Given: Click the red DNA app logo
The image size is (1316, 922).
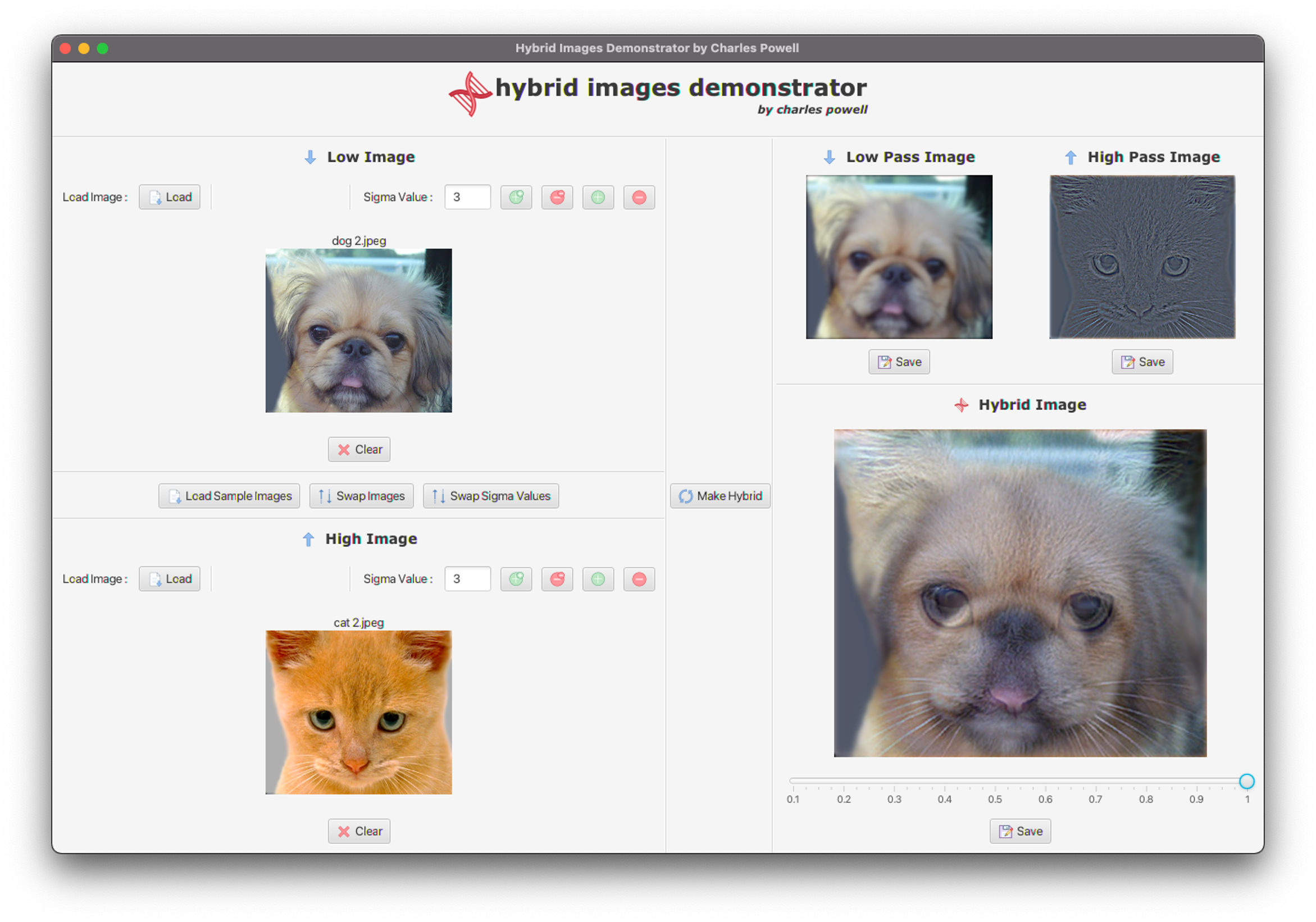Looking at the screenshot, I should pos(470,94).
